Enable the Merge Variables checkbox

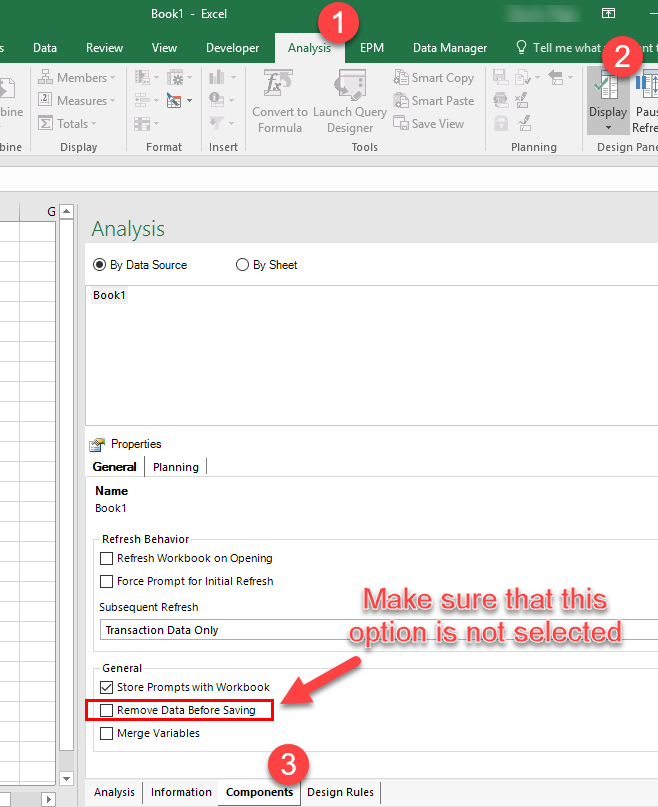click(x=106, y=733)
